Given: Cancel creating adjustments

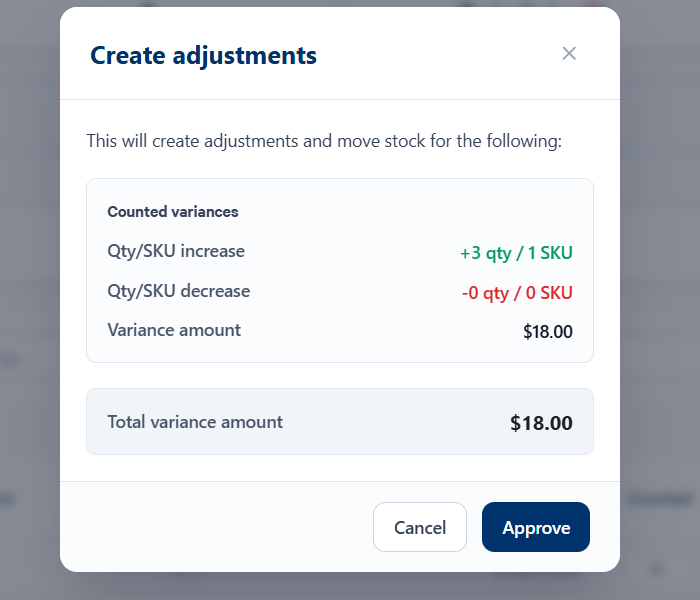Looking at the screenshot, I should (420, 527).
